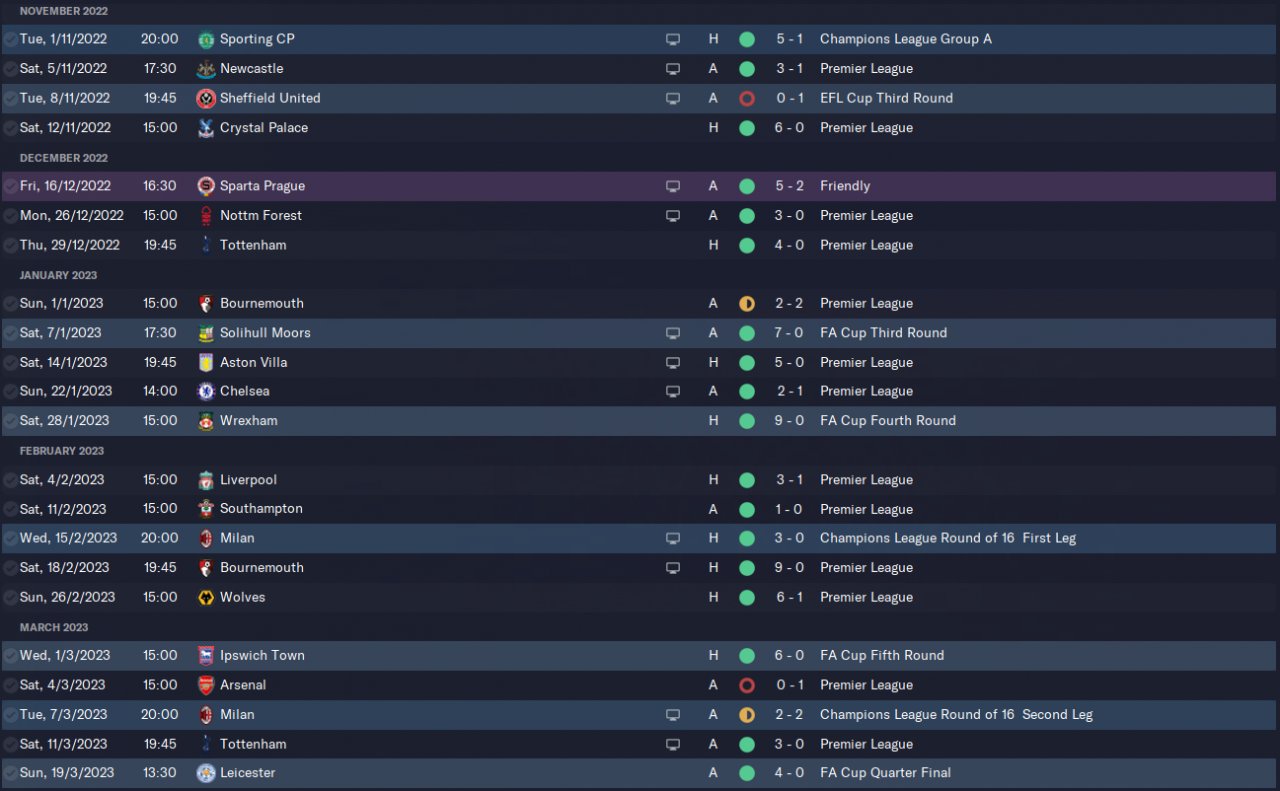Open the 9 - 0 result against Wrexham

pyautogui.click(x=789, y=421)
